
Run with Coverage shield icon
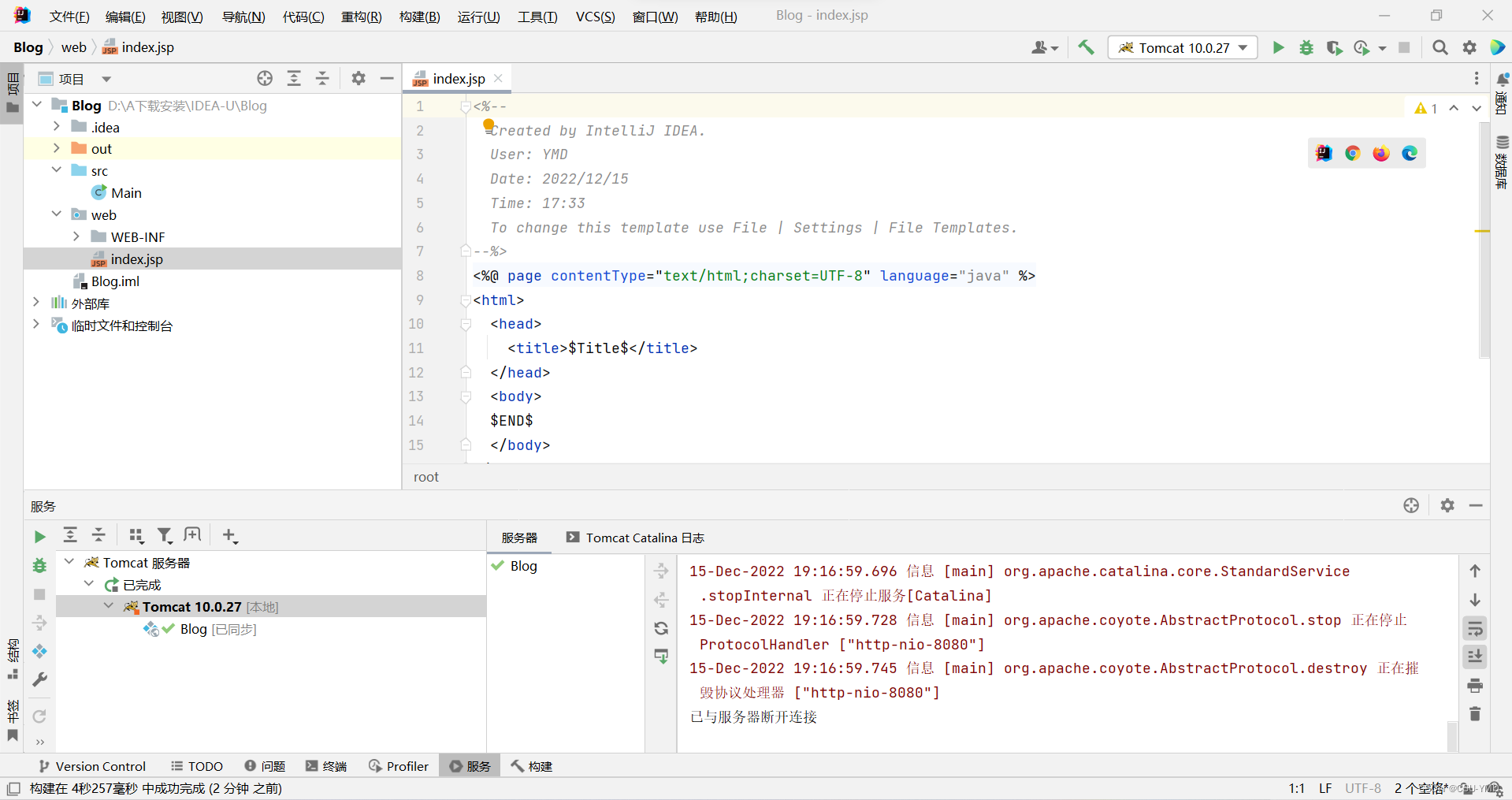[x=1334, y=47]
